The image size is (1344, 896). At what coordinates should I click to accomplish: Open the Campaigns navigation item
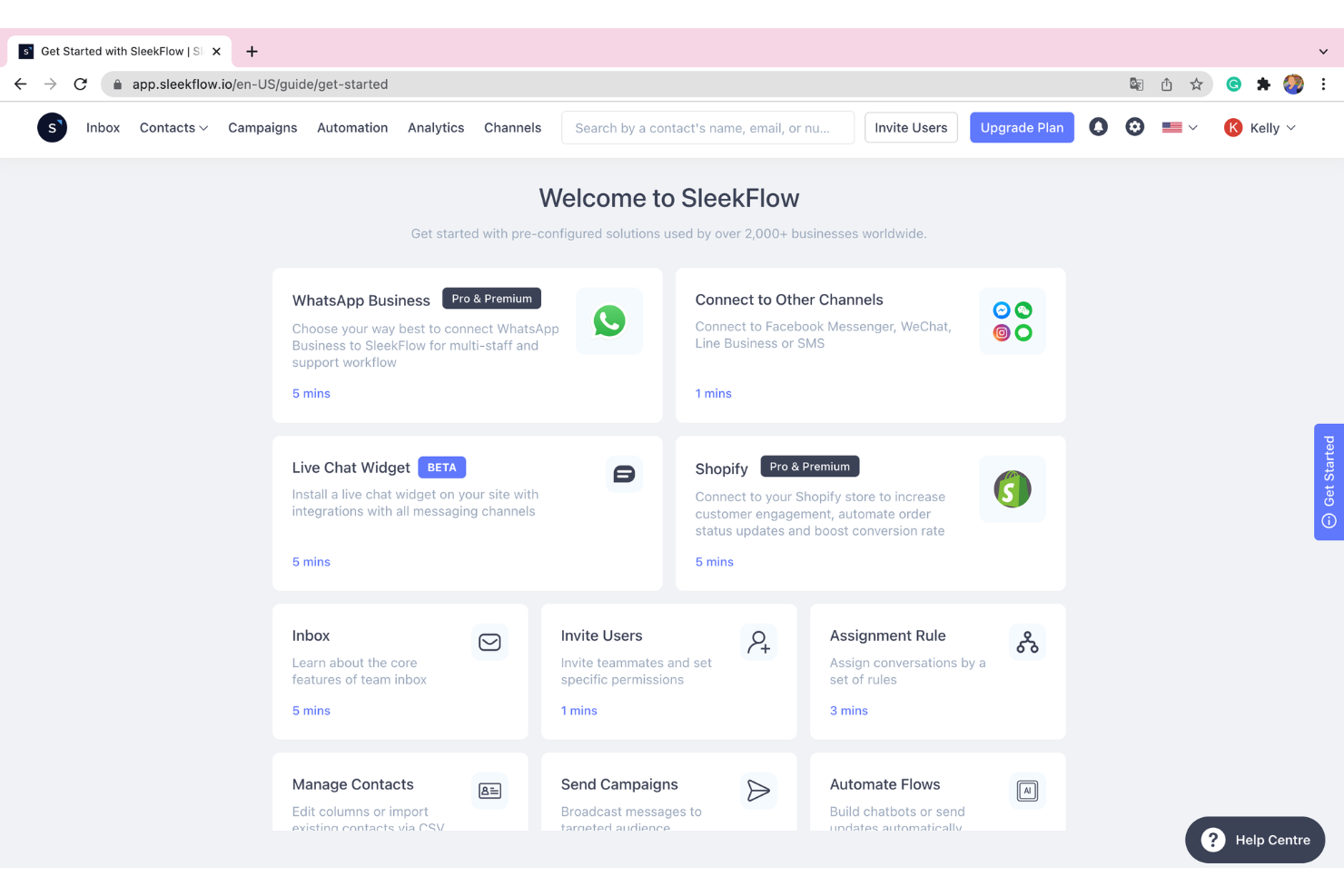[262, 128]
